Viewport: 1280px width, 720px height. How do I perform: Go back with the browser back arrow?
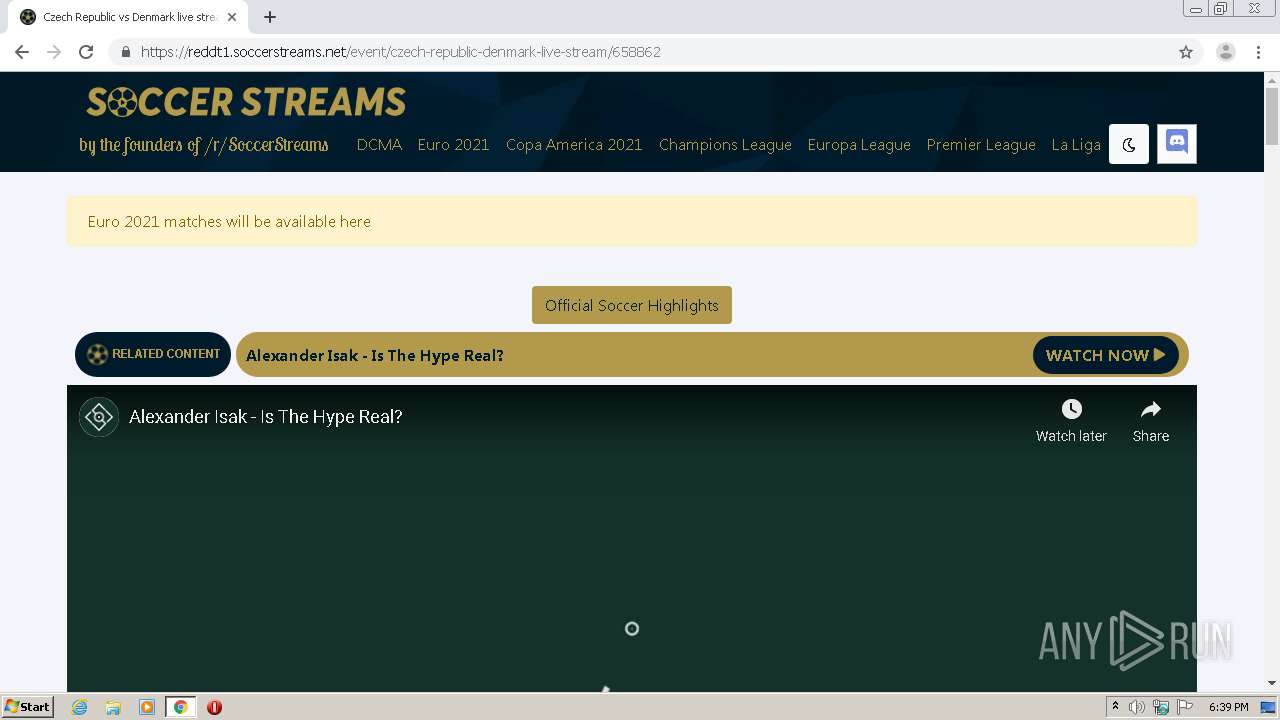click(22, 52)
